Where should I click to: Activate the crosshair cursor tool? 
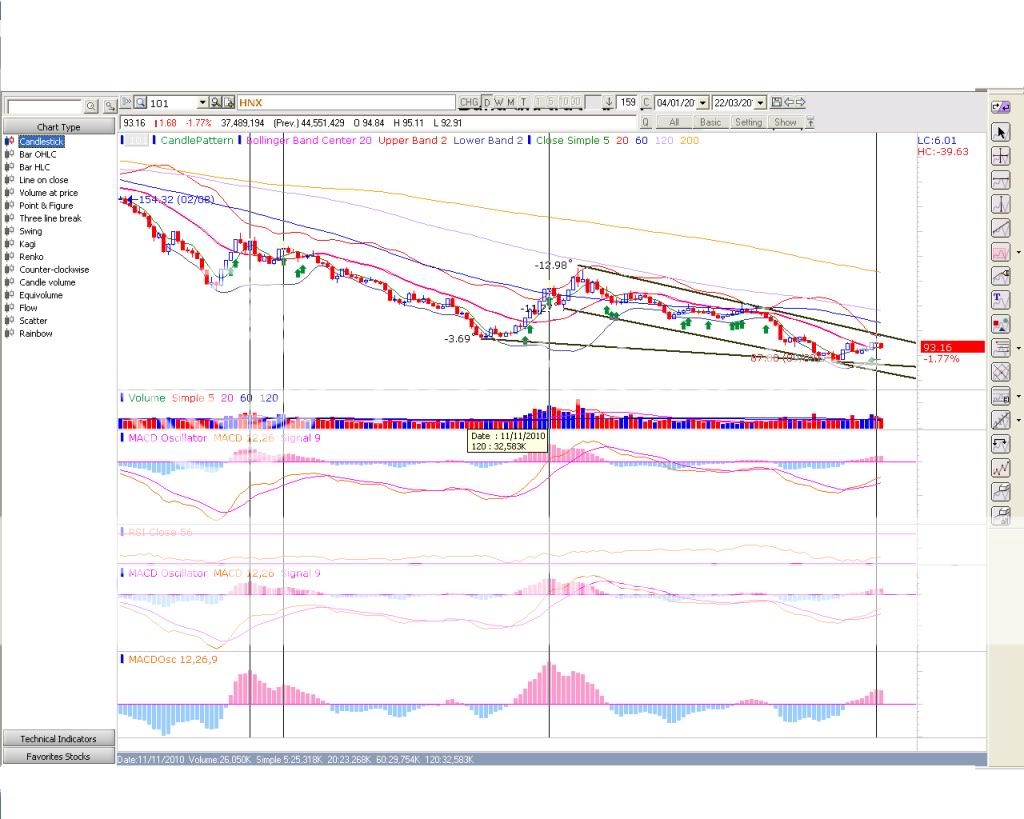pyautogui.click(x=1000, y=156)
